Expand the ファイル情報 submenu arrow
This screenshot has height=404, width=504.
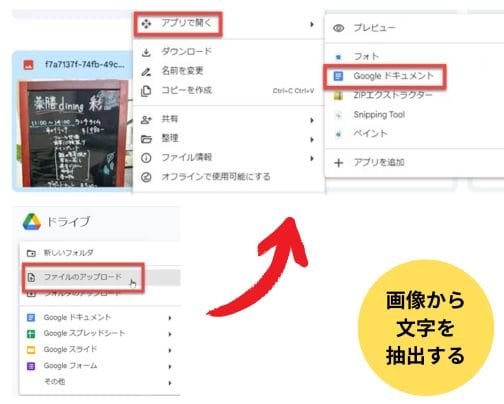click(x=312, y=158)
